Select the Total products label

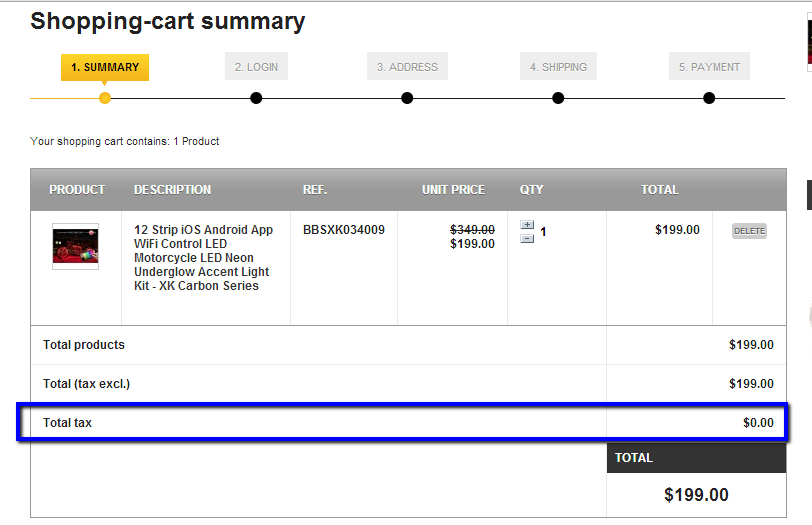(84, 345)
